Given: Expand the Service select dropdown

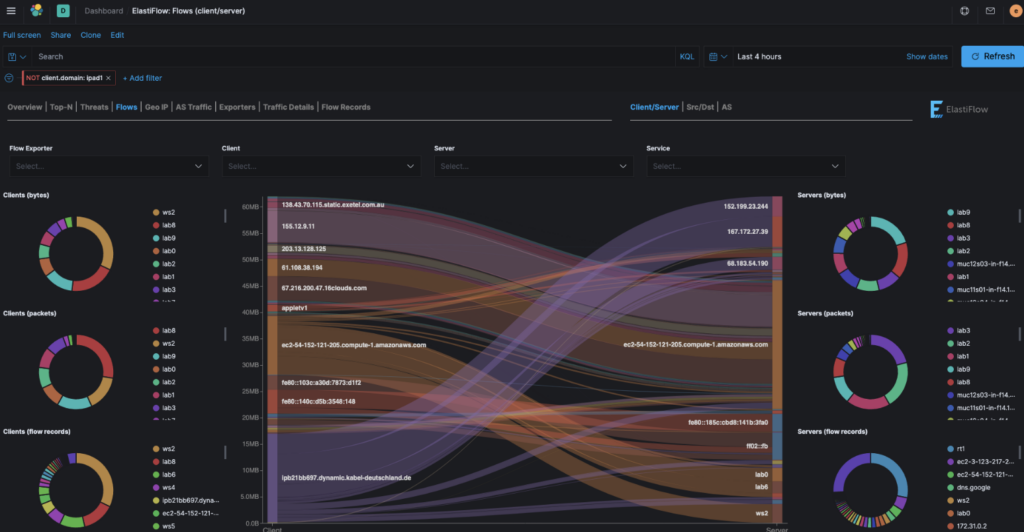Looking at the screenshot, I should (746, 166).
